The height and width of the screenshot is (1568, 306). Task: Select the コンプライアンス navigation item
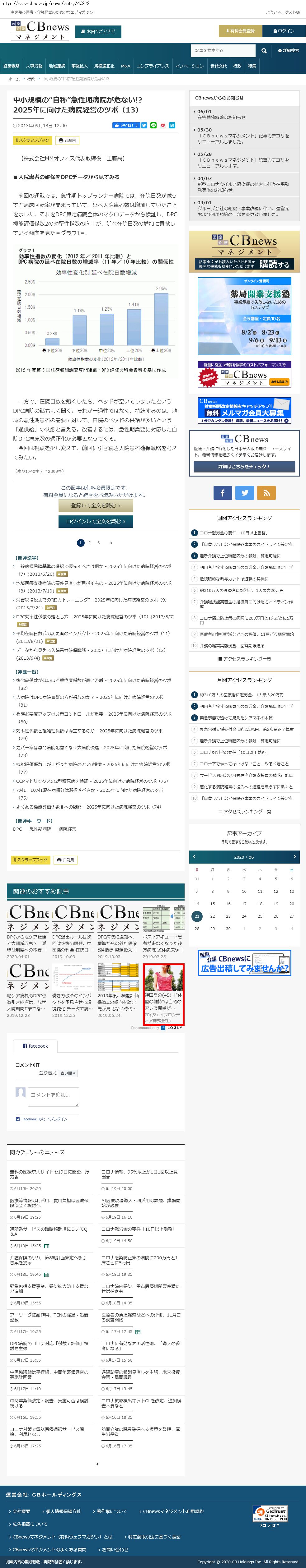[x=153, y=66]
